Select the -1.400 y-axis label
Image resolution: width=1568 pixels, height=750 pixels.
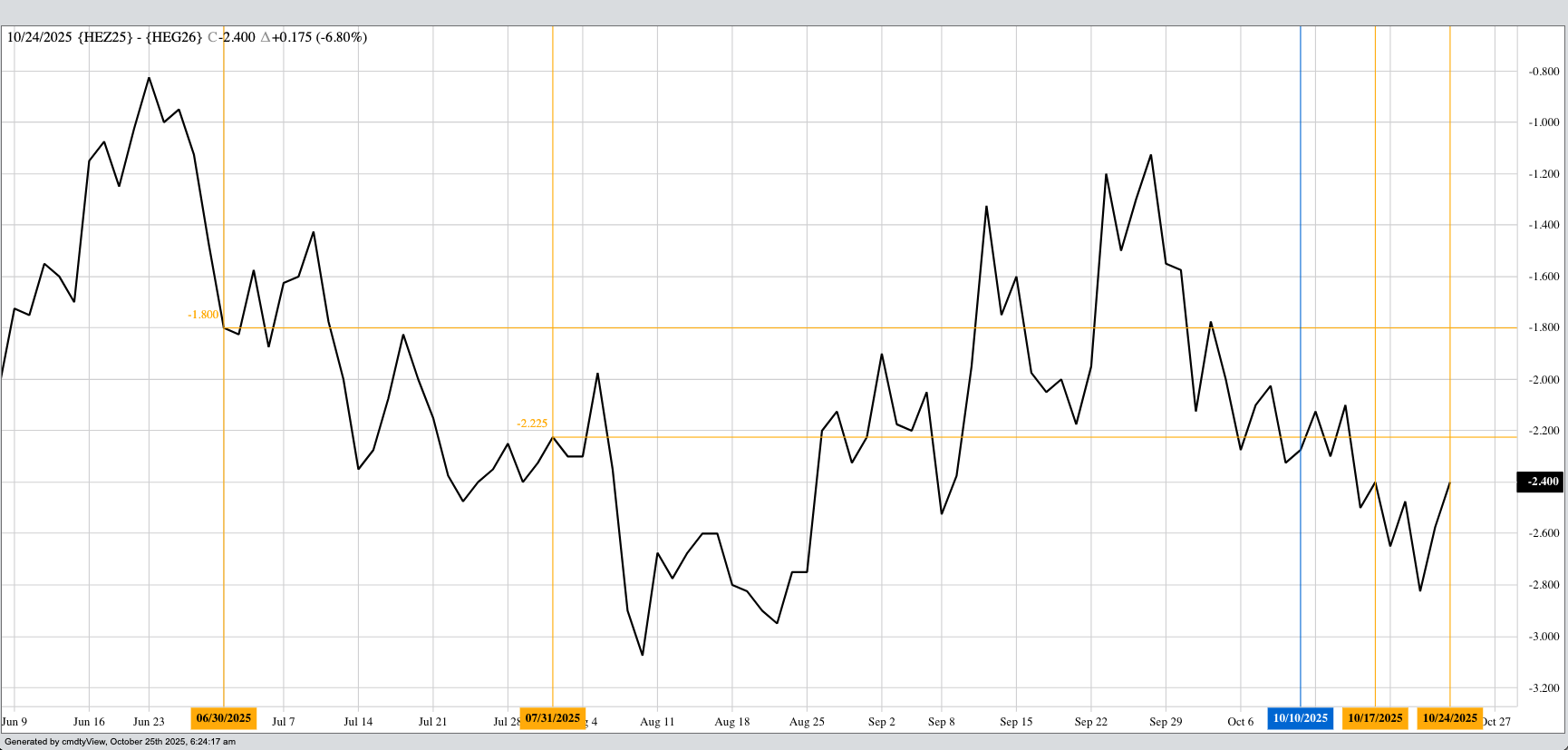point(1544,225)
